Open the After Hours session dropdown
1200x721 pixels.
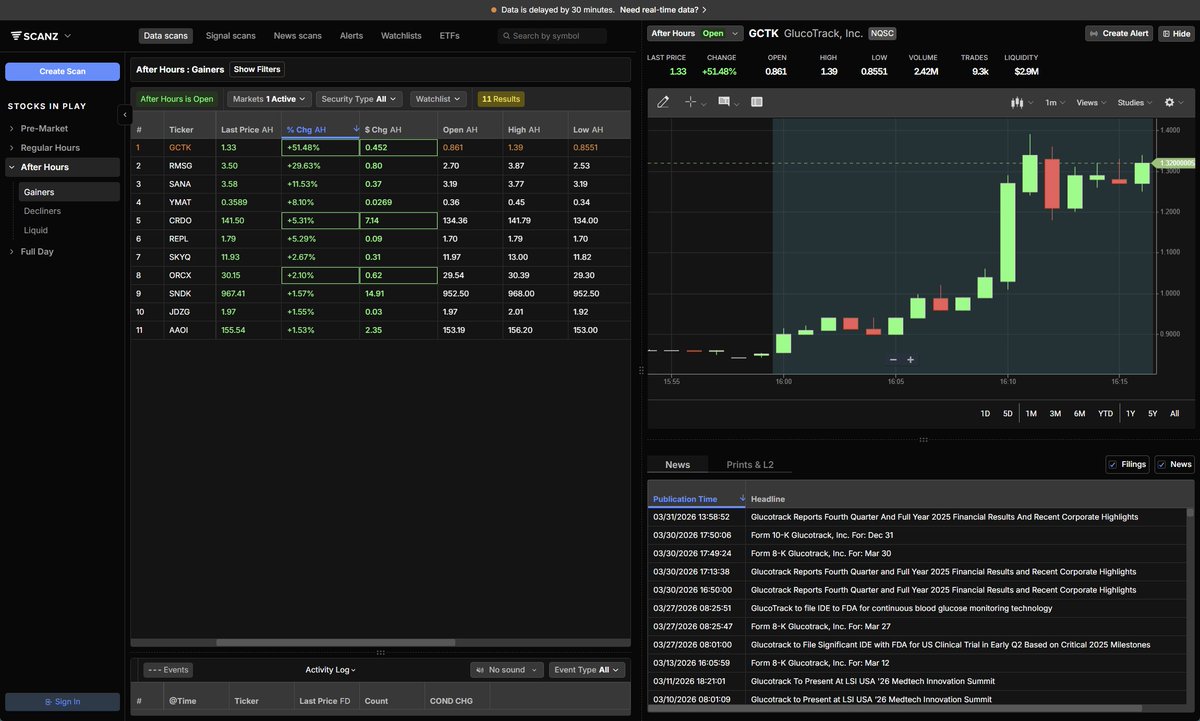tap(695, 33)
